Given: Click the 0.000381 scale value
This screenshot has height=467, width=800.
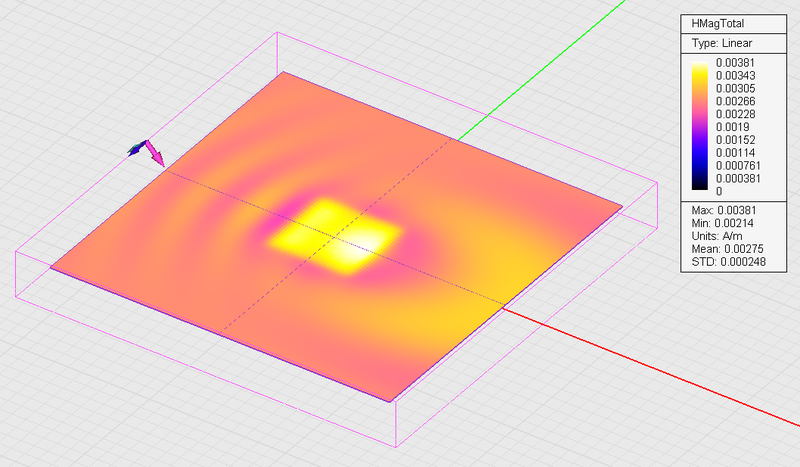Looking at the screenshot, I should [x=738, y=179].
